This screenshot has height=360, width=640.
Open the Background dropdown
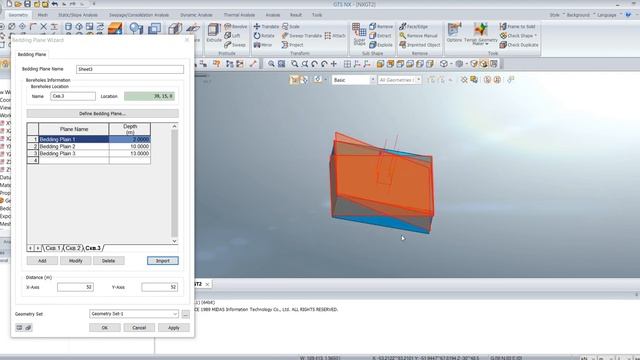pos(580,15)
